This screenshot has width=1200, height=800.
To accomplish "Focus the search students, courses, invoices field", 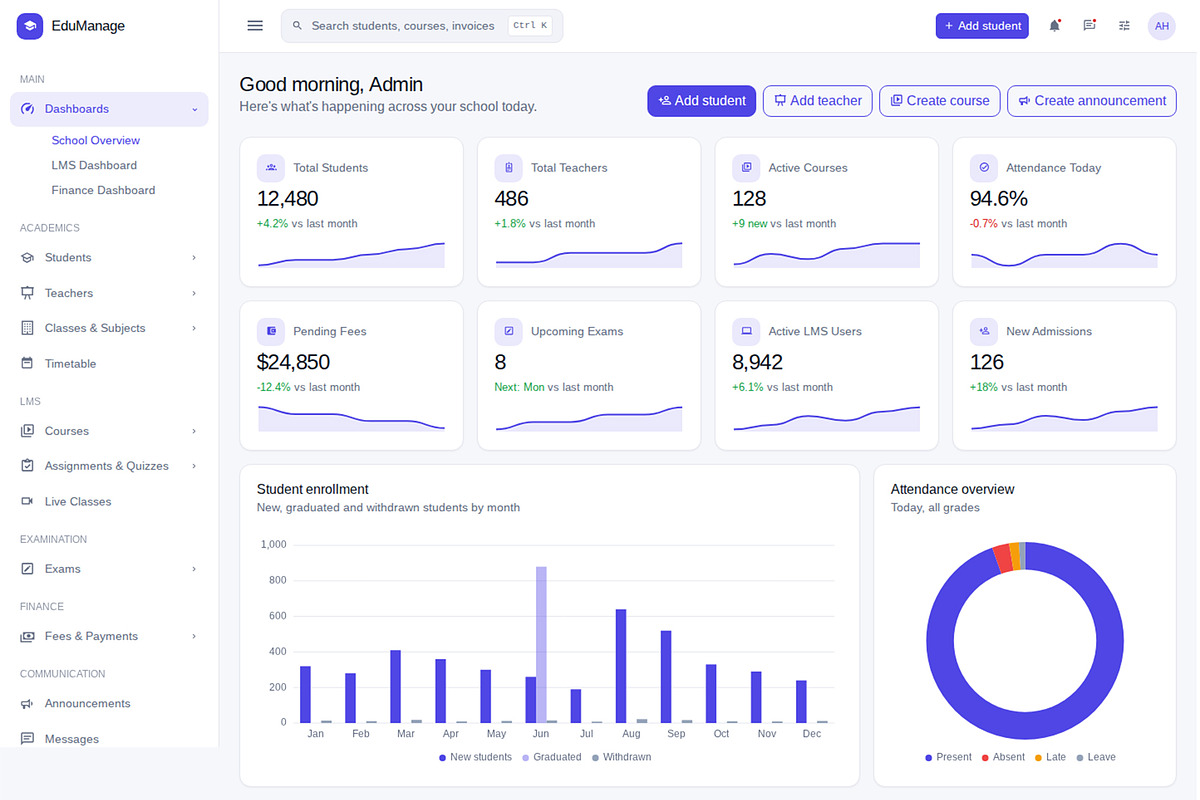I will coord(422,26).
